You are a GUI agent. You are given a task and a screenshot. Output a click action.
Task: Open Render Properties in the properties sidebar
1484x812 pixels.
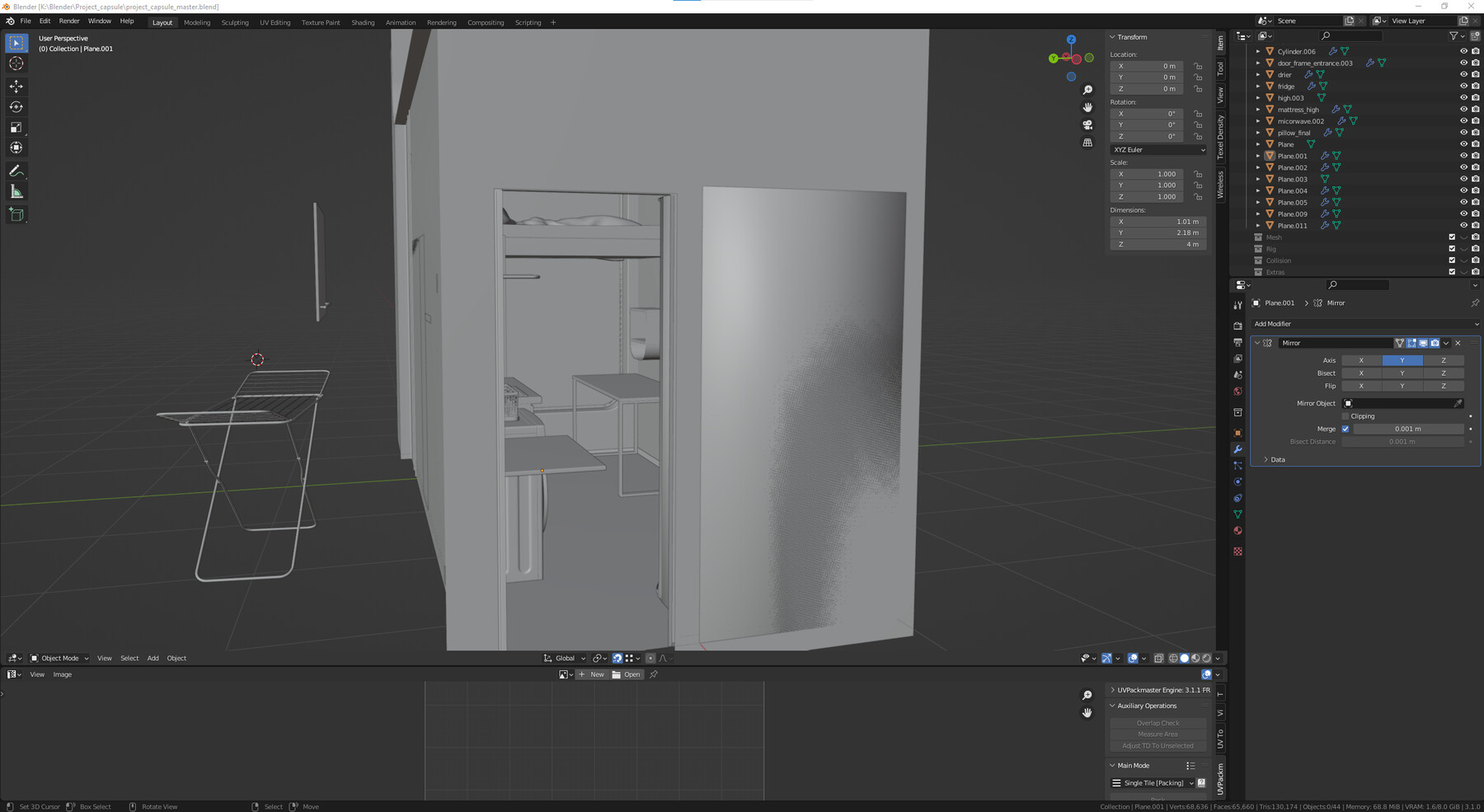click(1237, 325)
